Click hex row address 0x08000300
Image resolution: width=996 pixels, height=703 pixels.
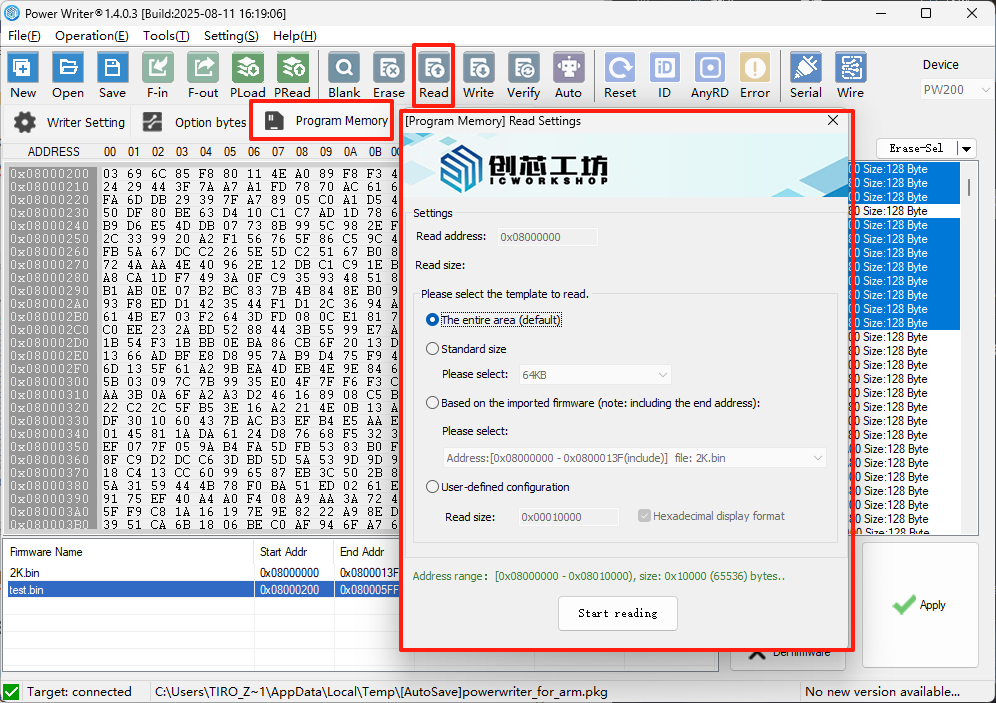[50, 382]
